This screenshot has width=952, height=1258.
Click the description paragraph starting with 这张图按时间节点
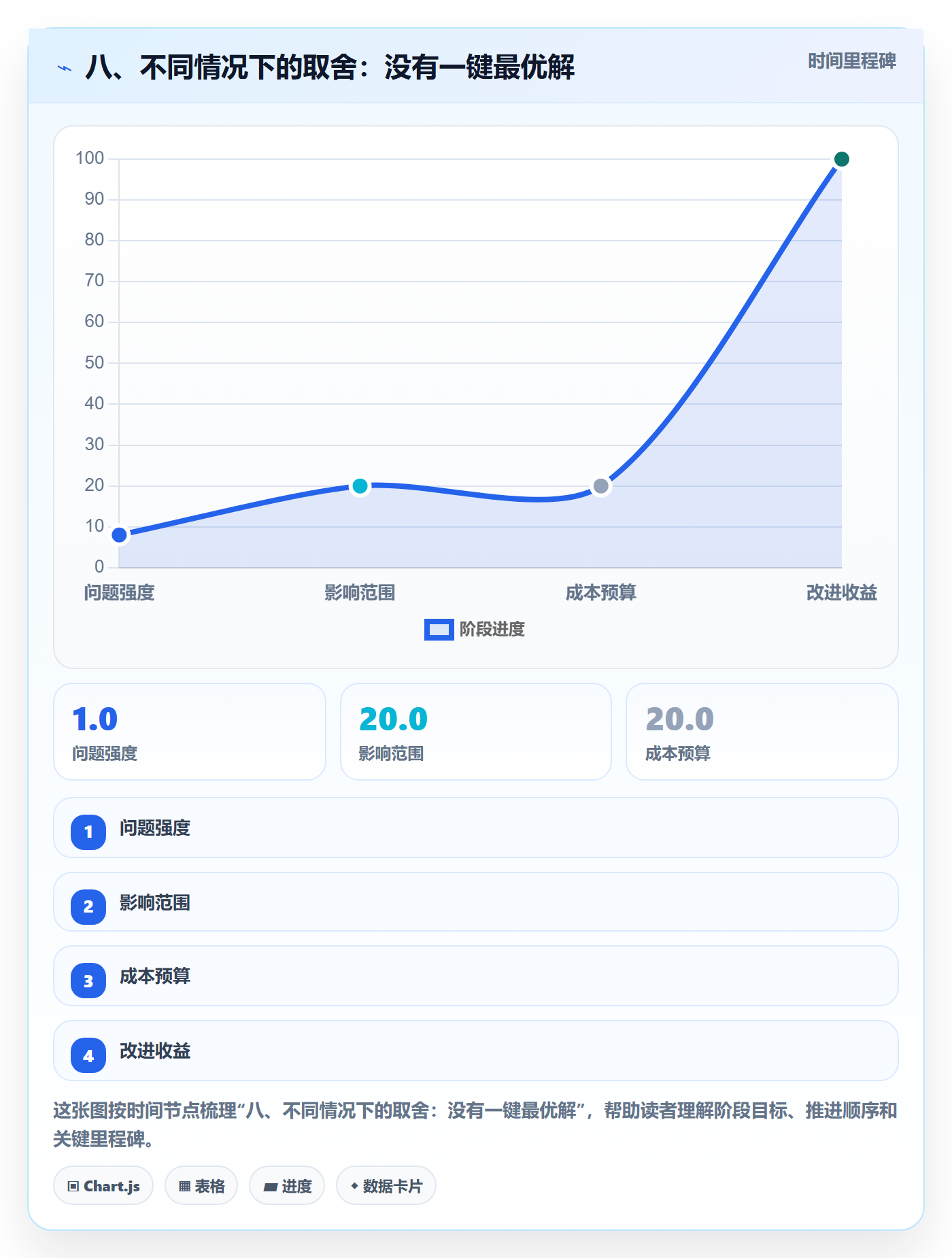click(475, 1125)
